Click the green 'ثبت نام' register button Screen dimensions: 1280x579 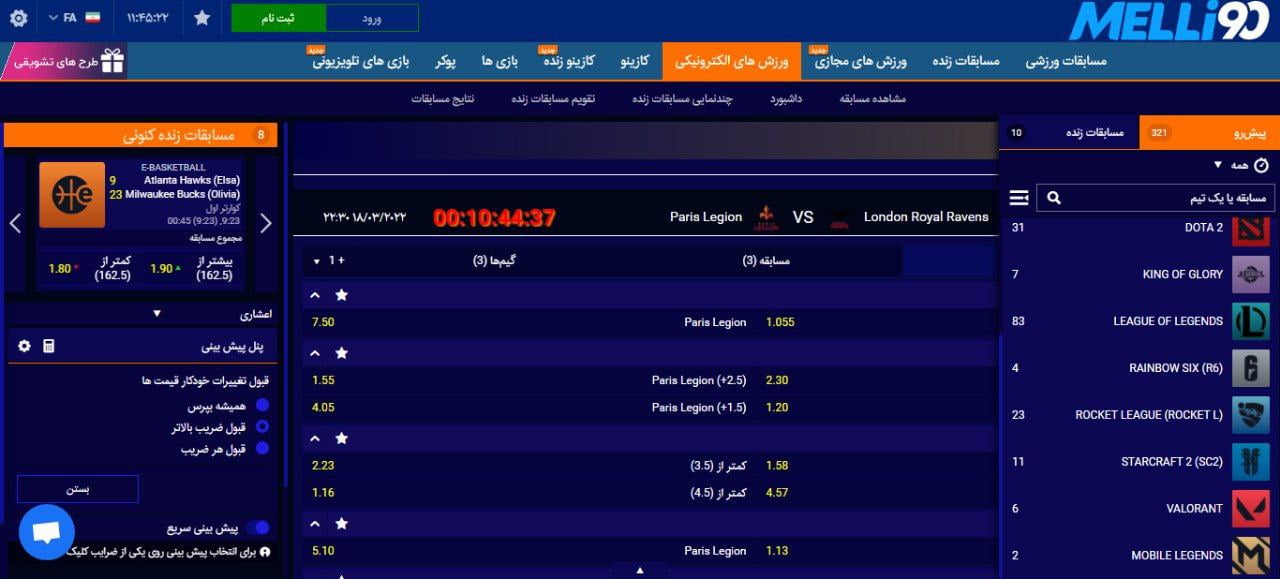278,18
